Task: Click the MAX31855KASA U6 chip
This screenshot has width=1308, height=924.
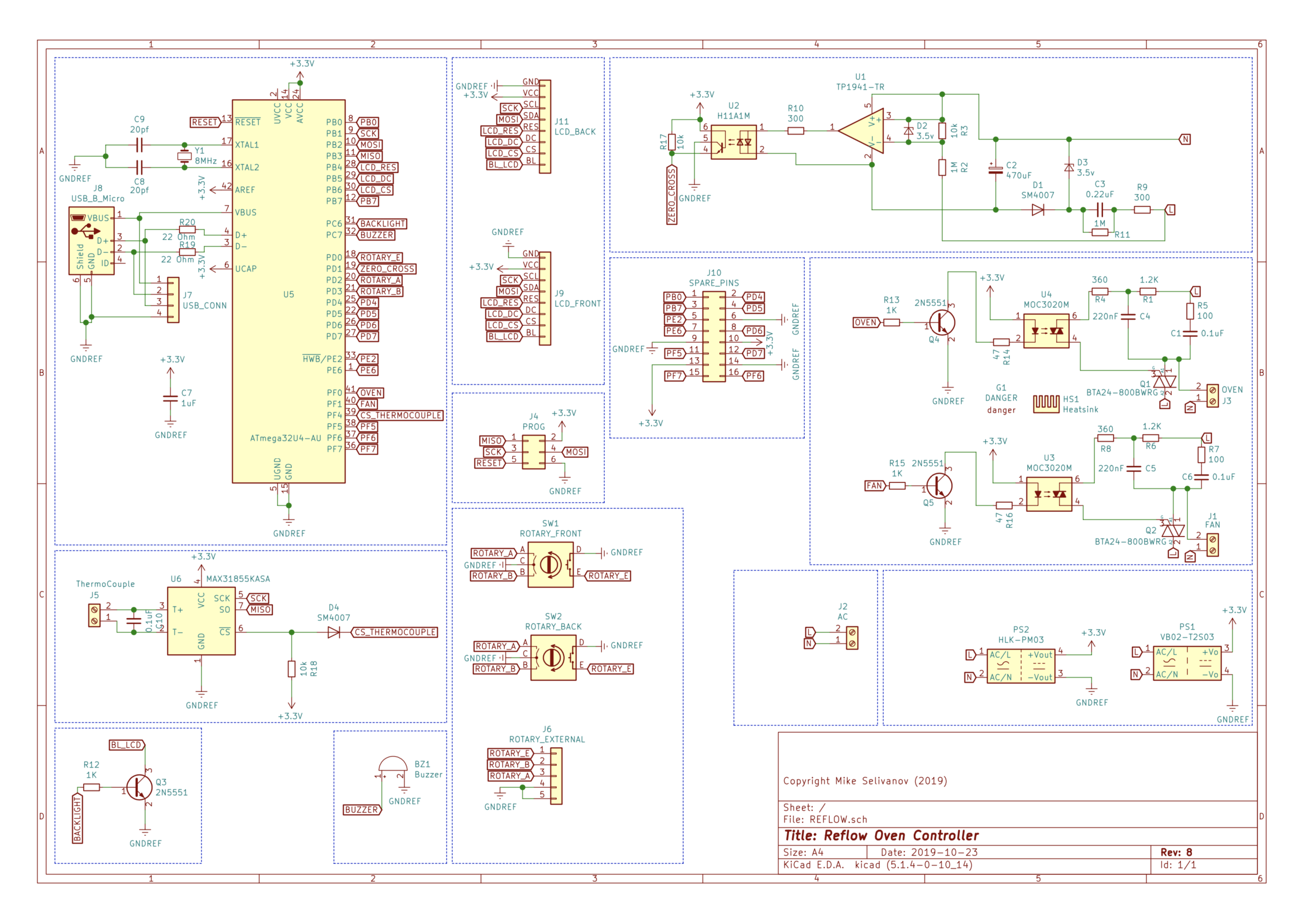Action: click(x=201, y=621)
